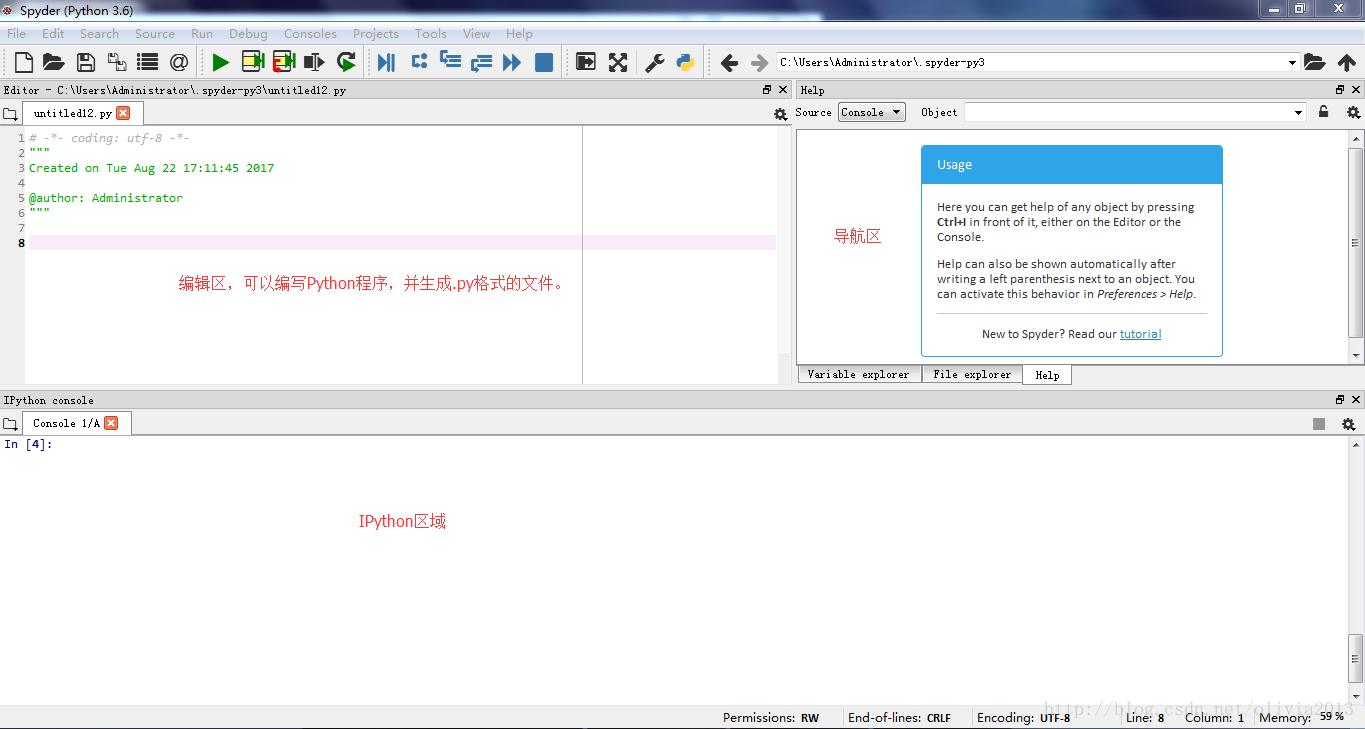Browse console tabs icon
The image size is (1365, 729).
[x=11, y=424]
